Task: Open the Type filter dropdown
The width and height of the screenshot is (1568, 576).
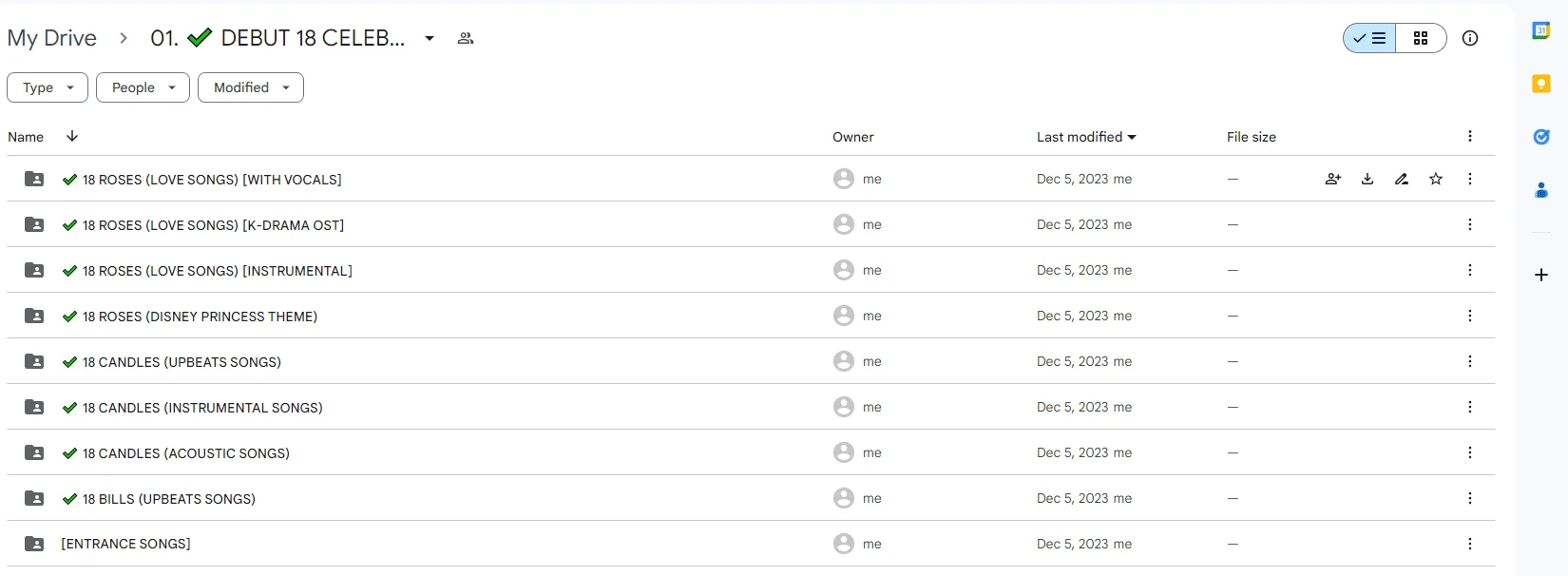Action: click(48, 87)
